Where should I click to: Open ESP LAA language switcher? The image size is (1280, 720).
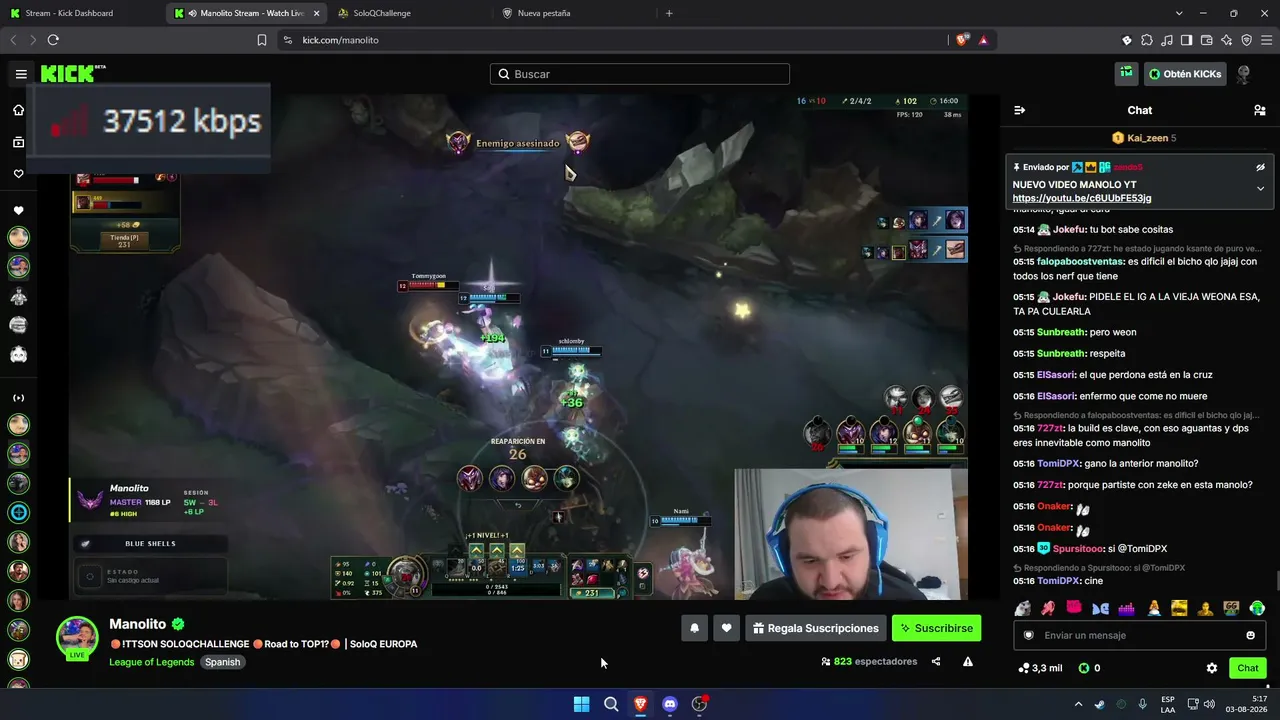(1168, 704)
